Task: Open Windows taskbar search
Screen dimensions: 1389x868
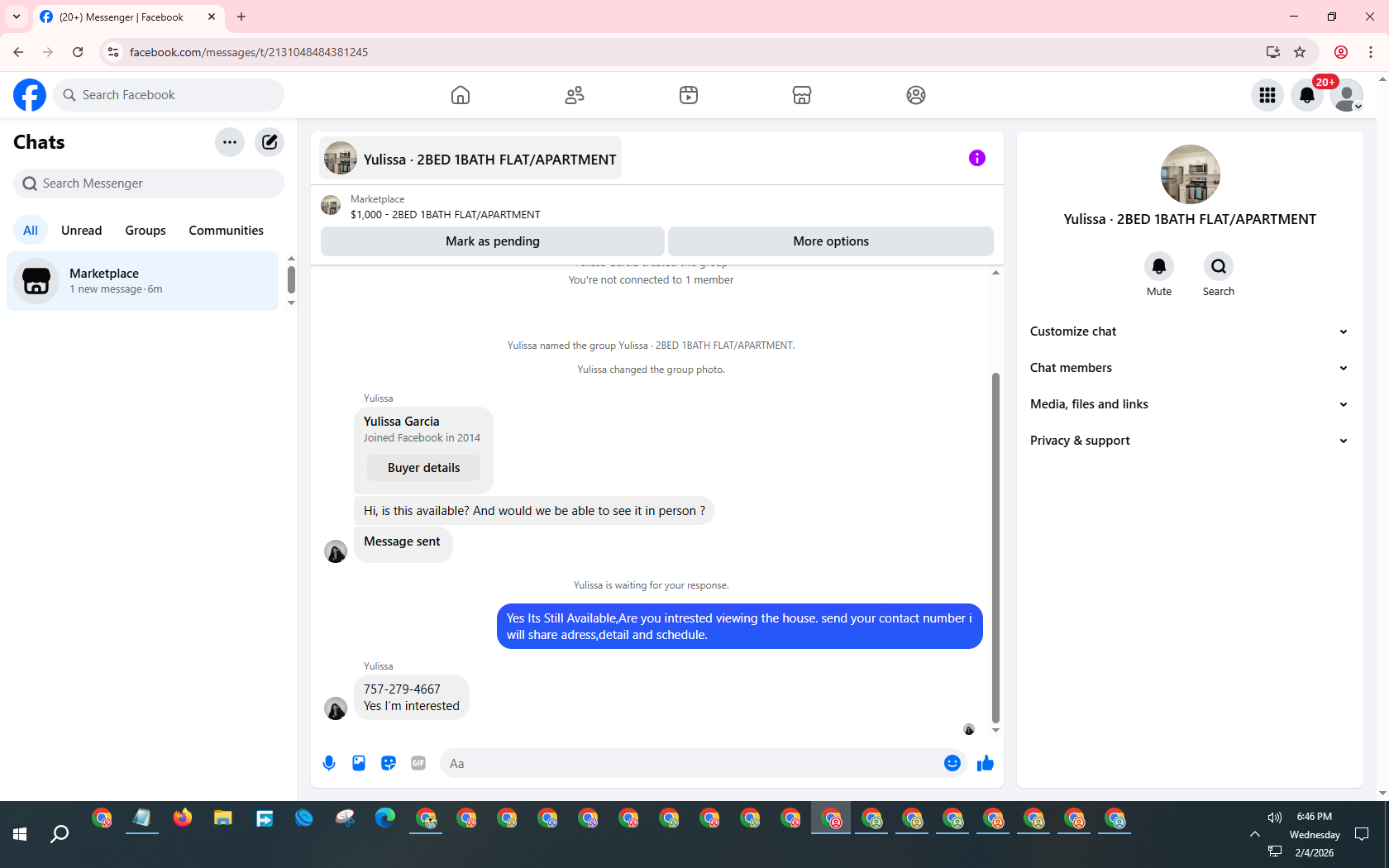Action: tap(60, 835)
